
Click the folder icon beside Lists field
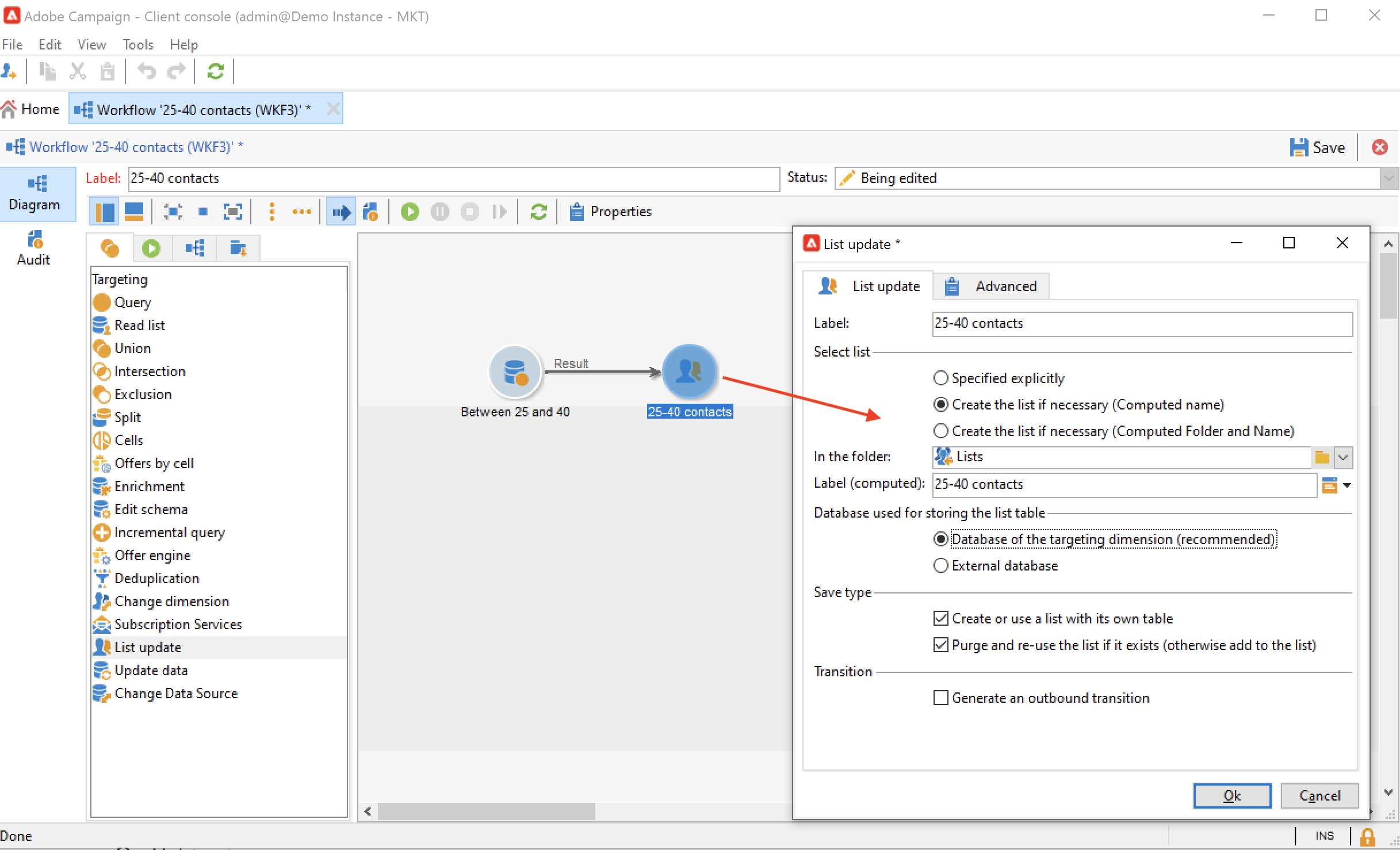[x=1322, y=457]
